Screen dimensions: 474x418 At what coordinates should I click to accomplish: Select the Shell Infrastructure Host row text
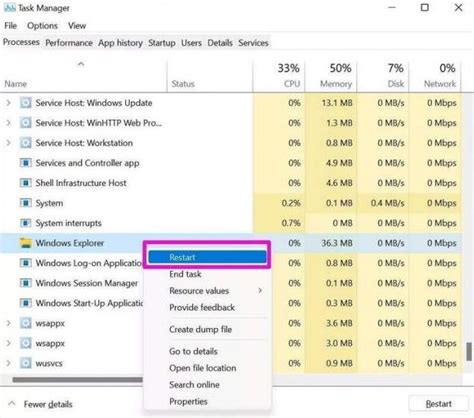pyautogui.click(x=81, y=183)
